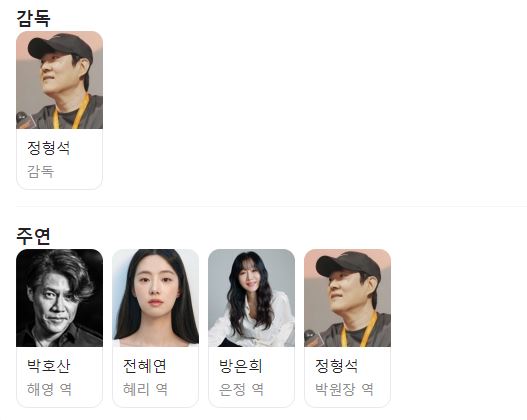This screenshot has height=420, width=527.
Task: Click the 전혜연 name link
Action: tap(145, 366)
